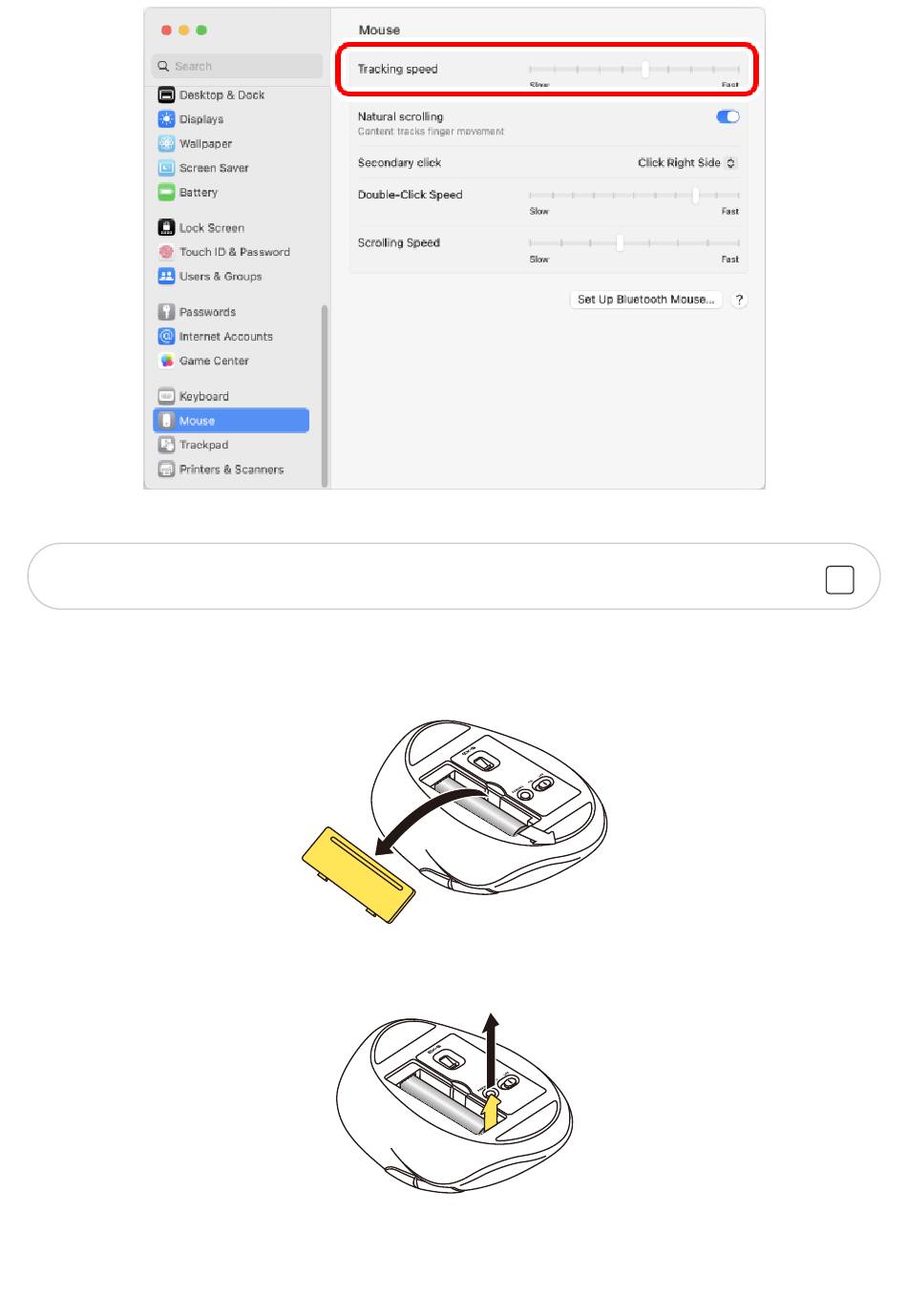
Task: Select the Displays icon in sidebar
Action: 166,119
